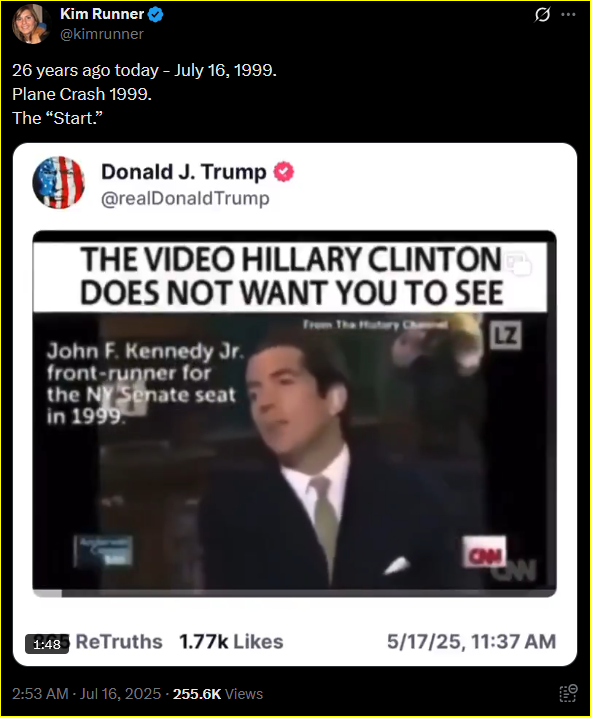The image size is (591, 717).
Task: Click the red verified badge beside Donald J. Trump
Action: (x=284, y=172)
